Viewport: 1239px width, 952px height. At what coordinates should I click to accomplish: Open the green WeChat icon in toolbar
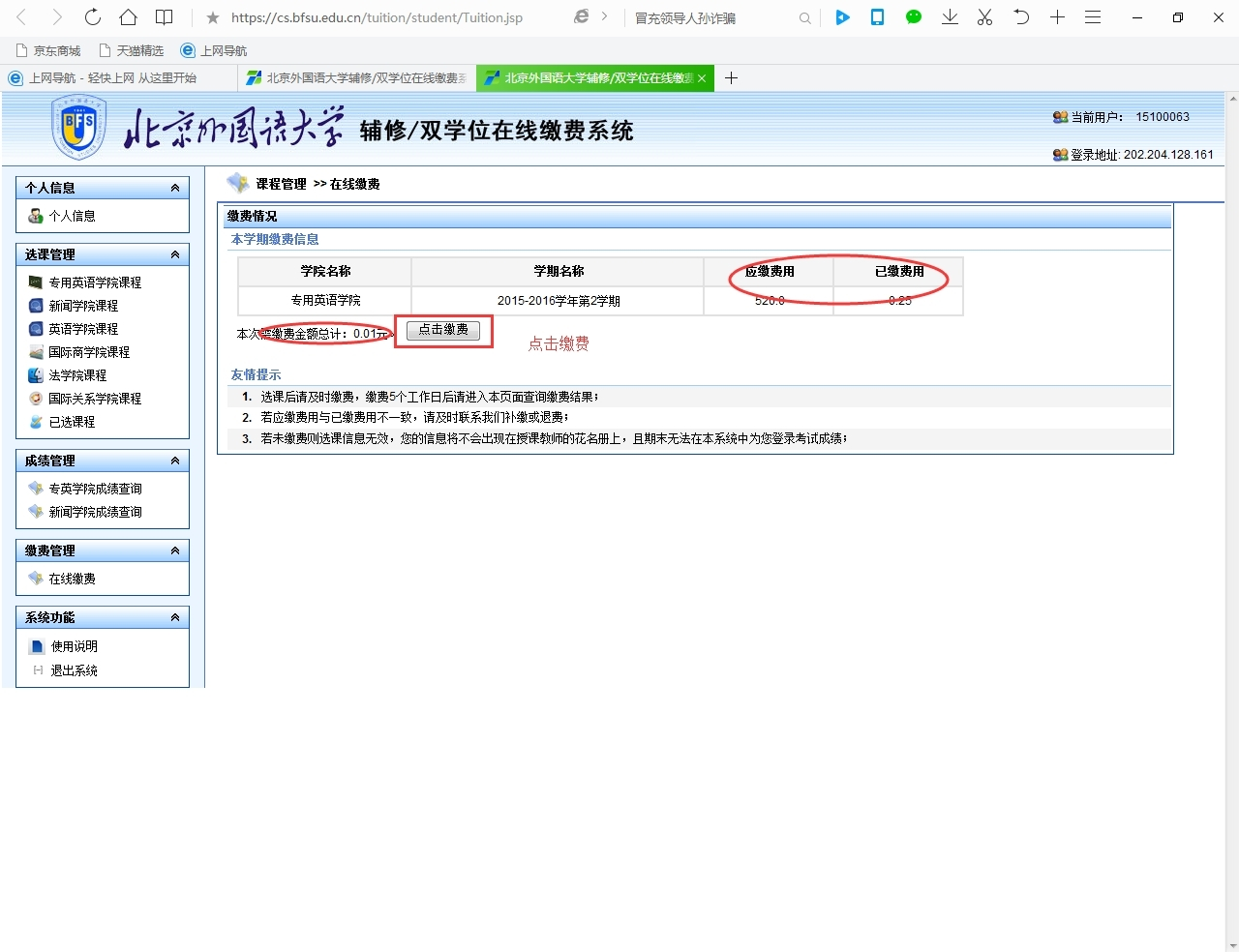[x=913, y=17]
